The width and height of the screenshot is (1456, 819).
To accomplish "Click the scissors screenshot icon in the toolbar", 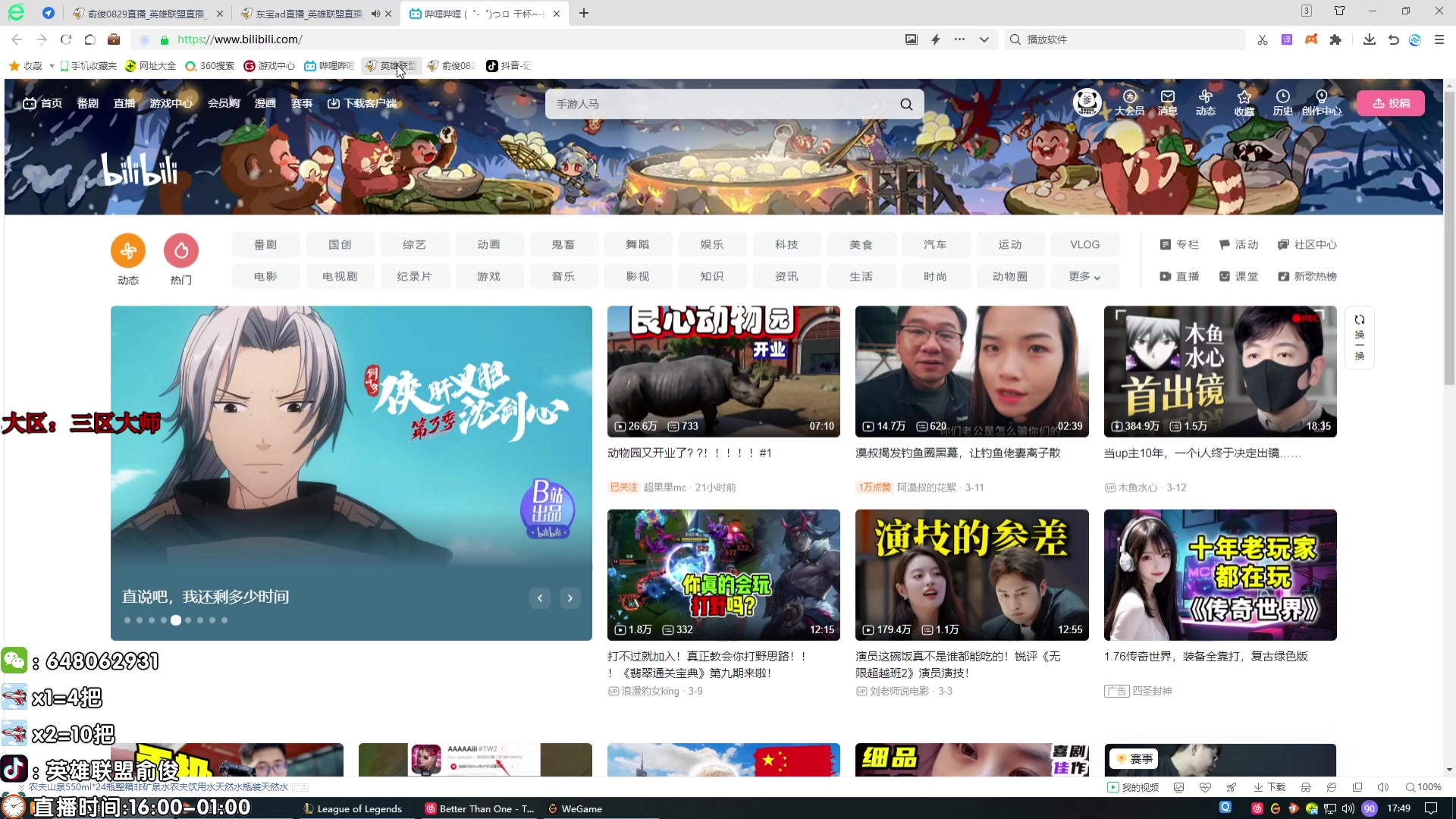I will click(1263, 39).
